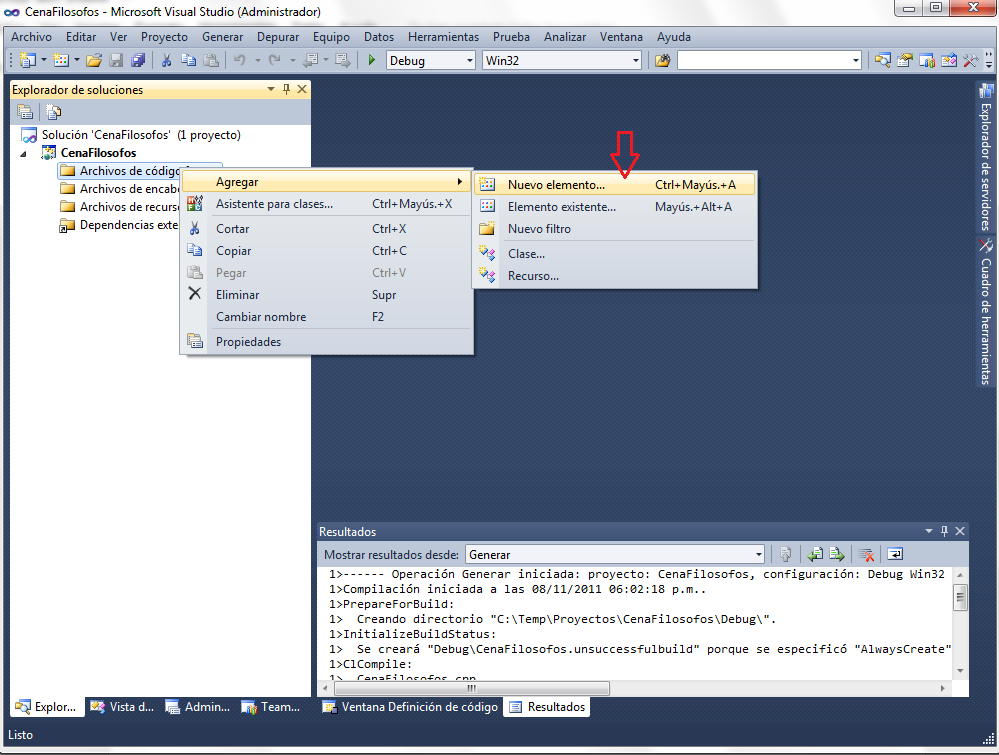Click Clear All icon in Resultados toolbar
The height and width of the screenshot is (755, 999).
[x=868, y=554]
